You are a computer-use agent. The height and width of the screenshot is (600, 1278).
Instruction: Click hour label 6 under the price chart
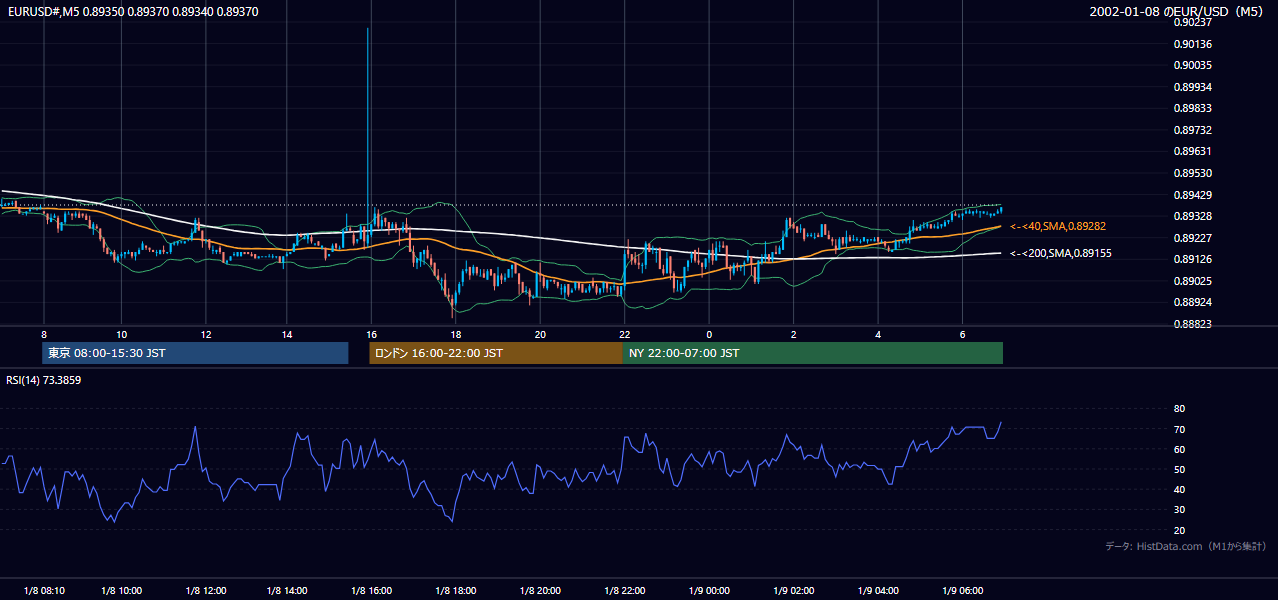coord(962,334)
